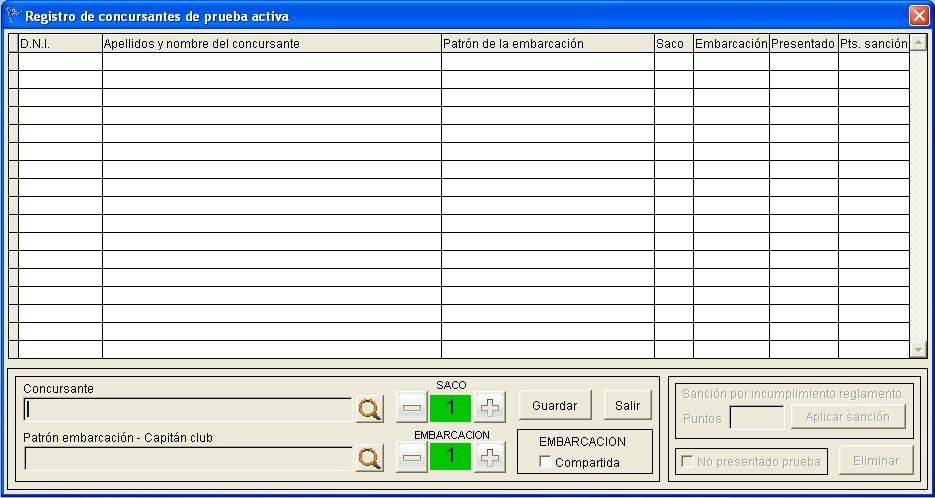The image size is (935, 498).
Task: Click the Puntos sanction input box
Action: pos(756,418)
